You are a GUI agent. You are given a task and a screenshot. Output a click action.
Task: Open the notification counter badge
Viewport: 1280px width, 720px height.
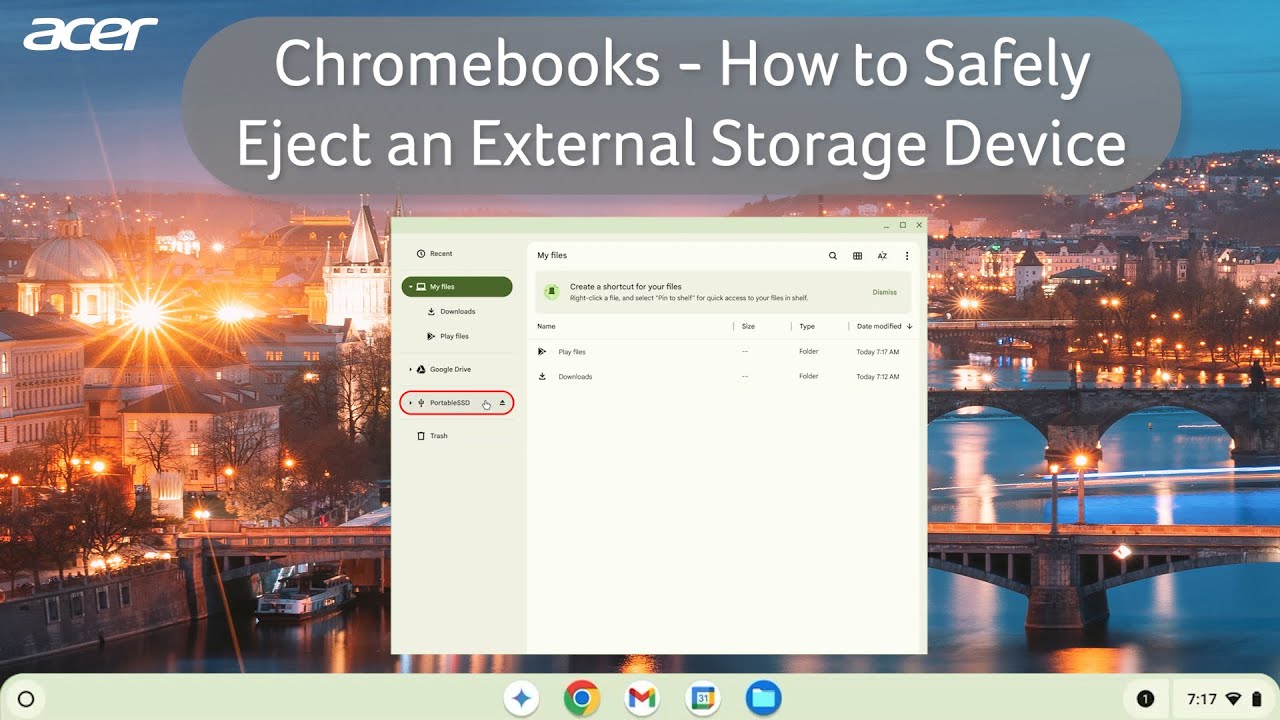pyautogui.click(x=1146, y=699)
